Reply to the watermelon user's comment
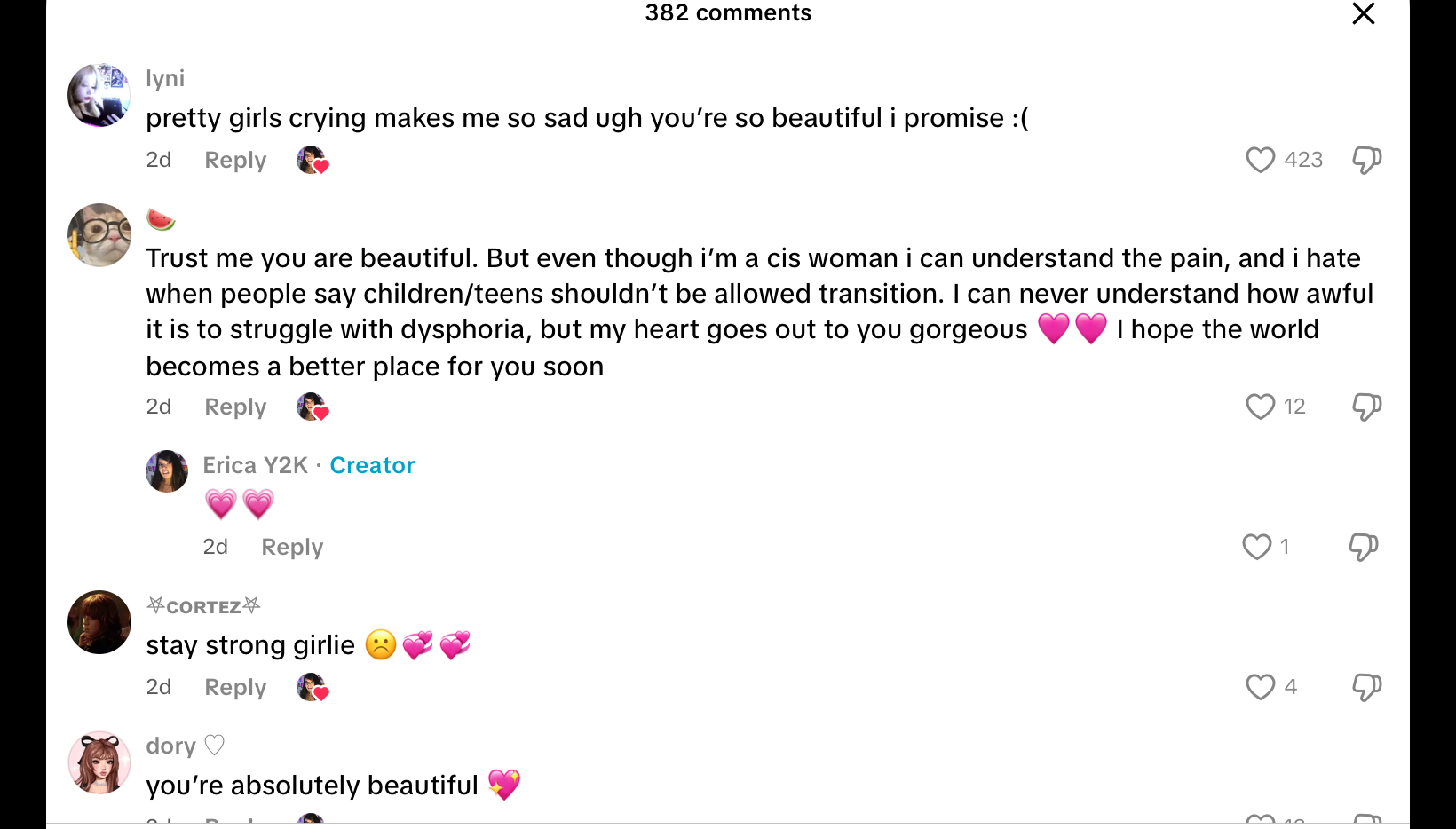The height and width of the screenshot is (829, 1456). pyautogui.click(x=235, y=407)
